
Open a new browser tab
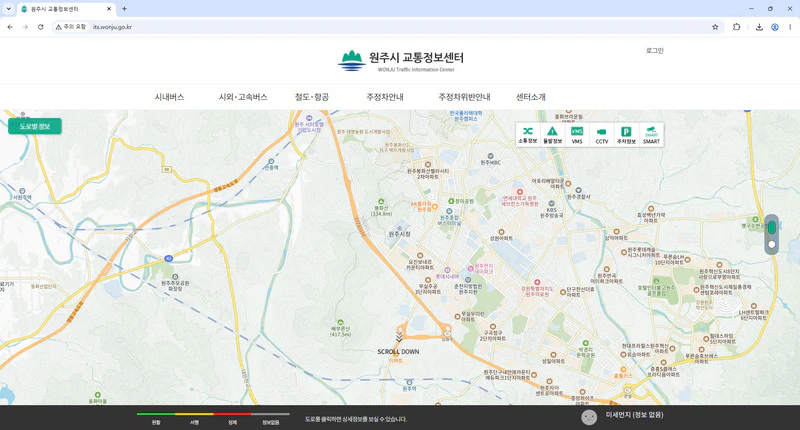click(124, 9)
